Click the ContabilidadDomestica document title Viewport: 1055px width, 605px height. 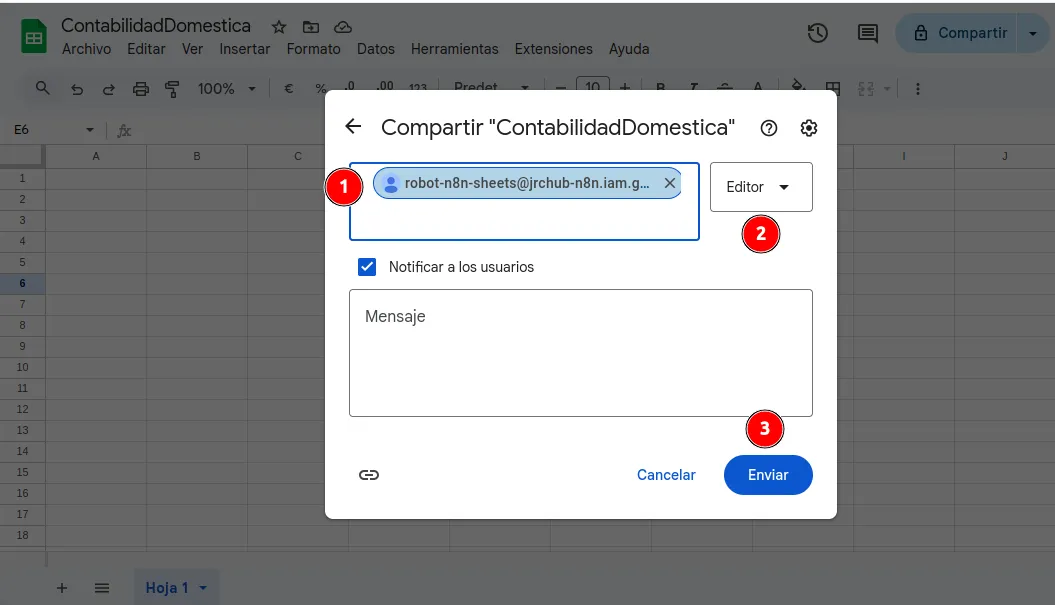pos(156,26)
